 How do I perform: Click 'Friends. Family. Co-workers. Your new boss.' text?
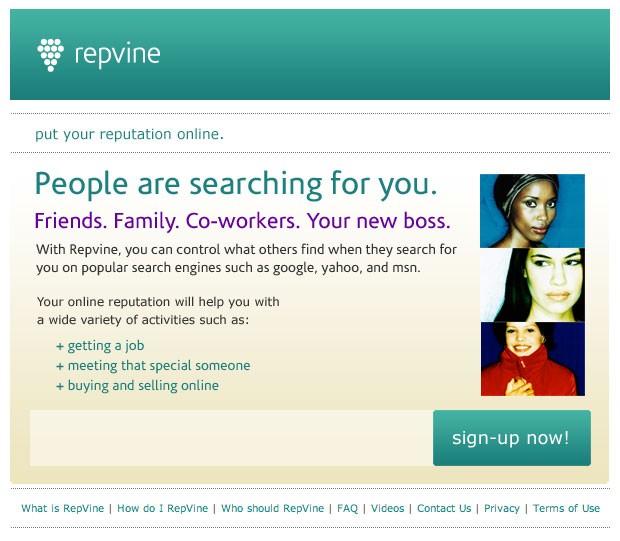242,221
